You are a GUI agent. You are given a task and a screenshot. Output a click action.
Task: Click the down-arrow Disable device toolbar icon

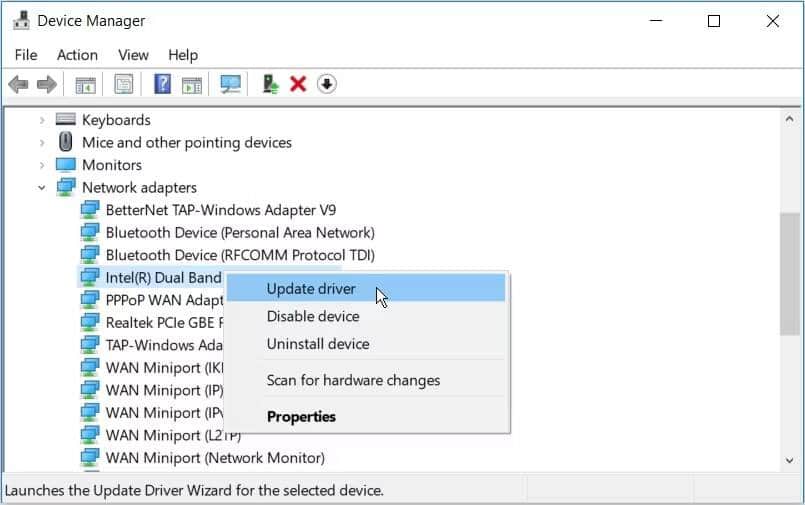click(326, 85)
